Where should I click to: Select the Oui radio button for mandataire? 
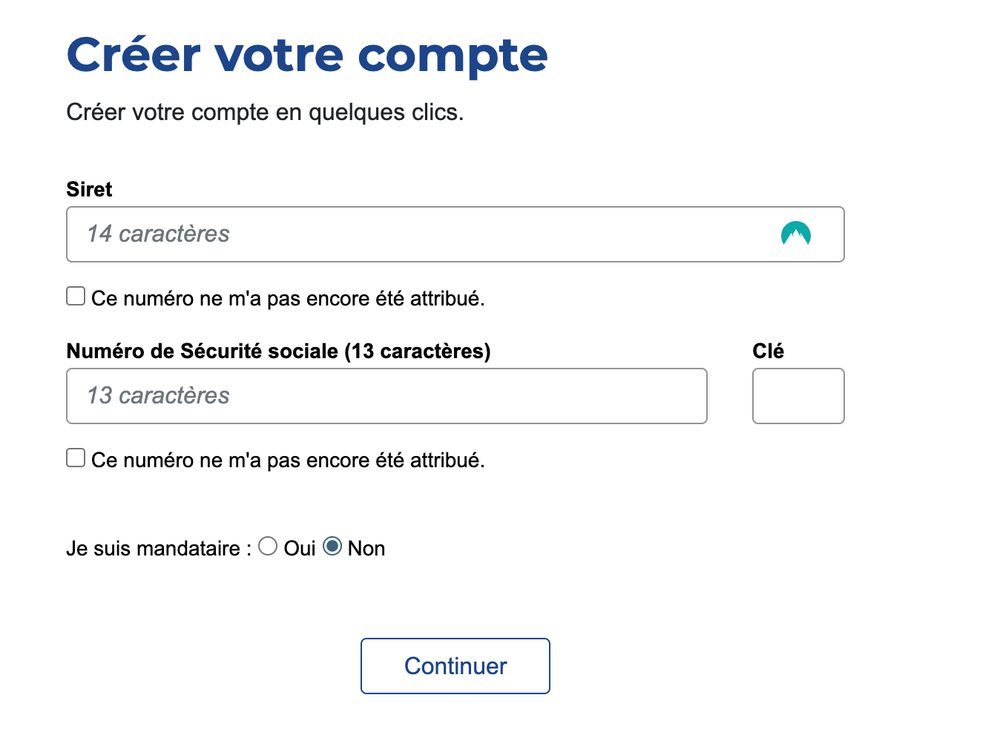click(268, 546)
